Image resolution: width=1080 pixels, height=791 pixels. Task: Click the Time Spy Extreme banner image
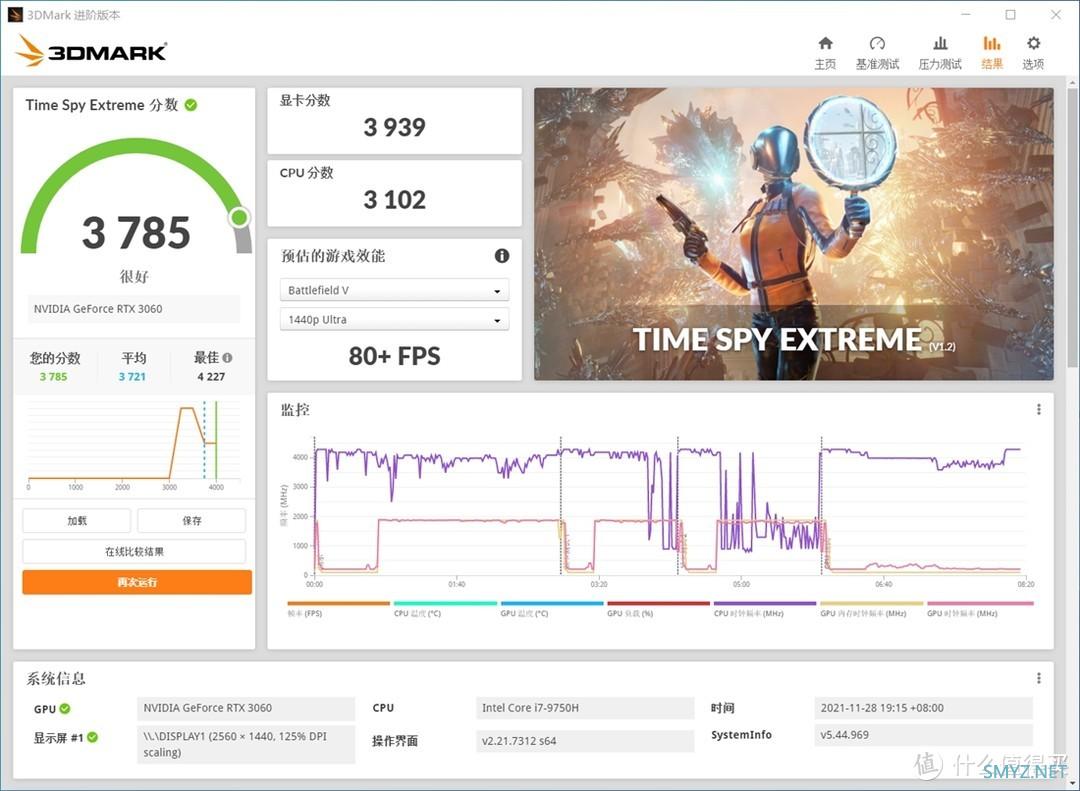click(793, 234)
